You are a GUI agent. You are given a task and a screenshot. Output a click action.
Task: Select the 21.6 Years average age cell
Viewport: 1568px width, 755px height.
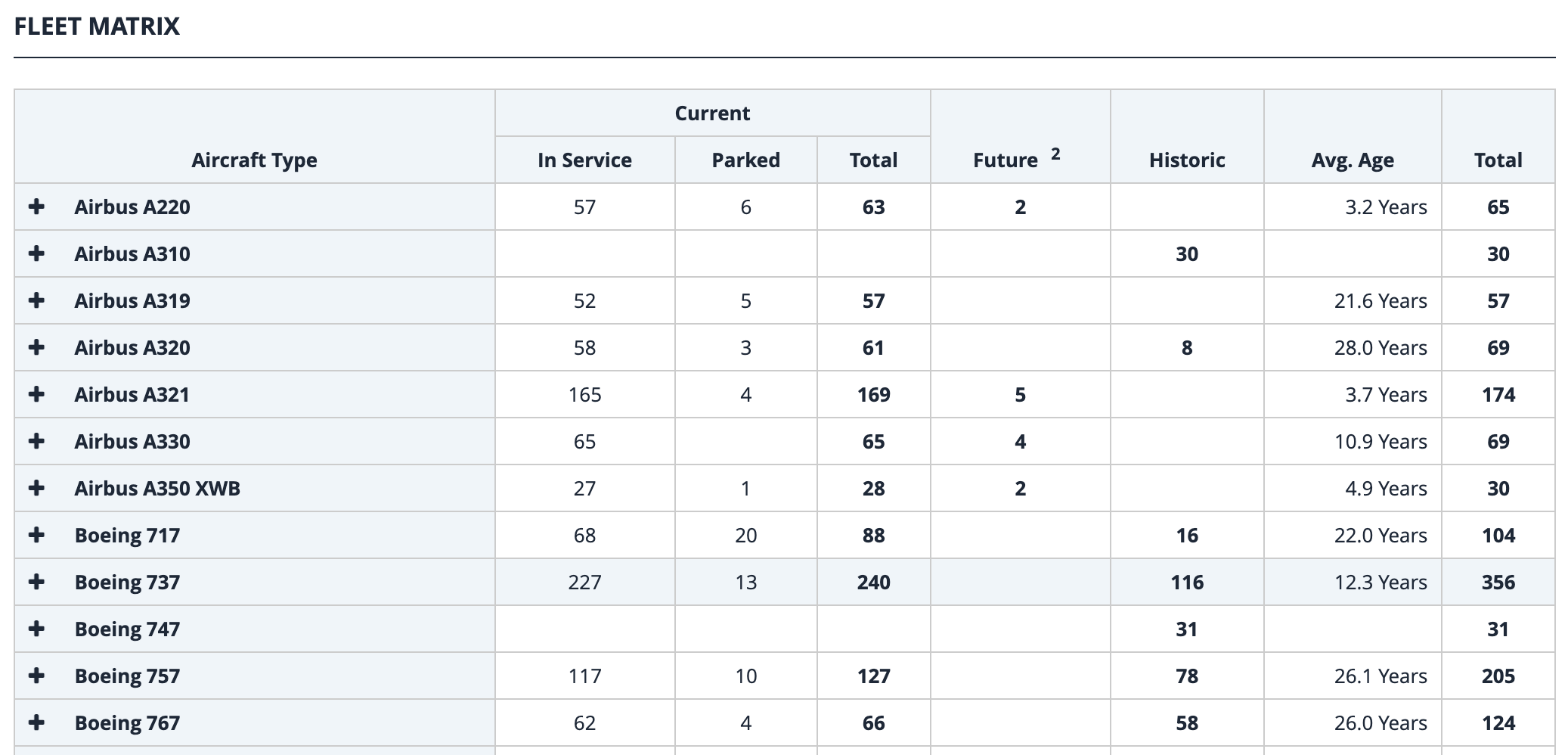[x=1353, y=301]
